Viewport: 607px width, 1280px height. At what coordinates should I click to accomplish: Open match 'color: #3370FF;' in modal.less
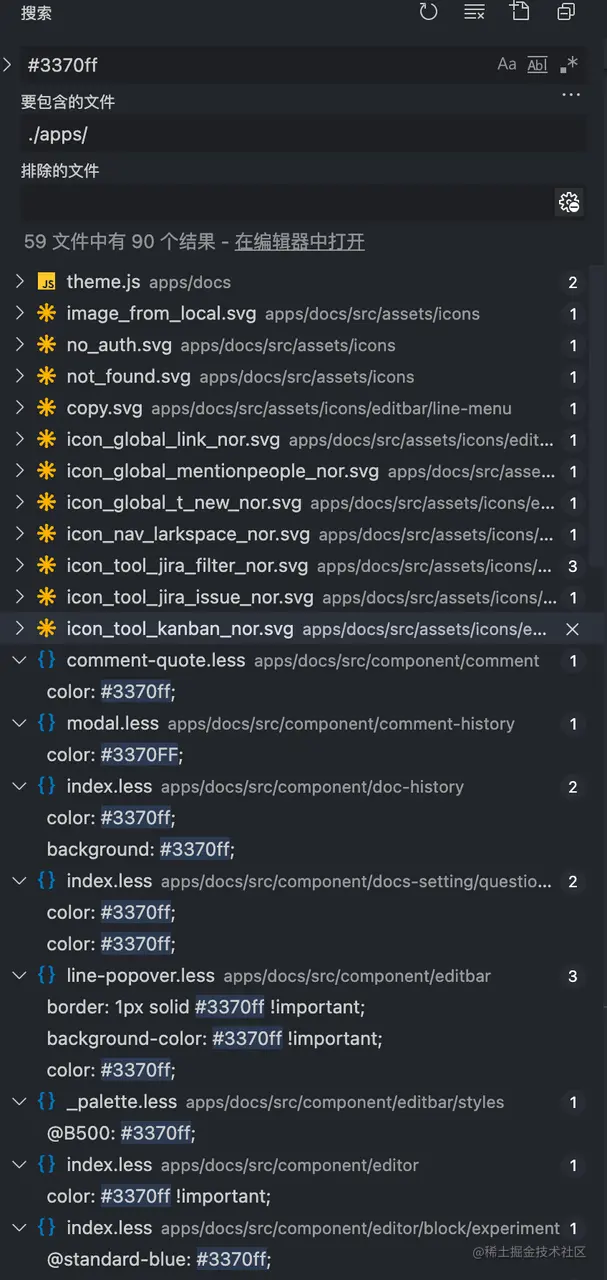pyautogui.click(x=115, y=755)
